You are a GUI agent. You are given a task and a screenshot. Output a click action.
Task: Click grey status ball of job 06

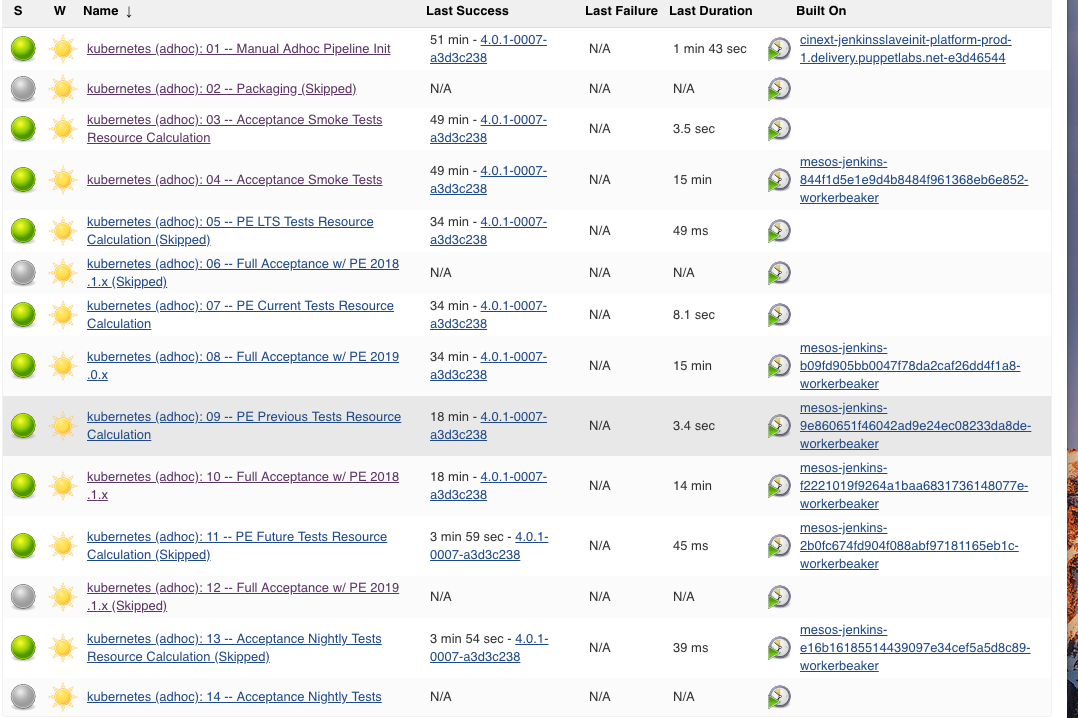point(23,272)
